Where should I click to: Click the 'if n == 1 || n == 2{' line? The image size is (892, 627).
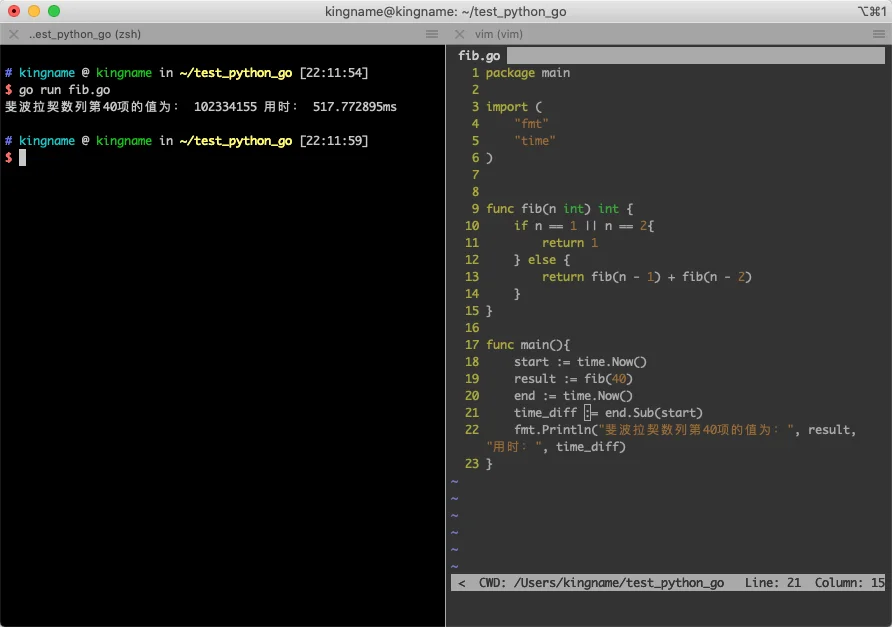(584, 226)
